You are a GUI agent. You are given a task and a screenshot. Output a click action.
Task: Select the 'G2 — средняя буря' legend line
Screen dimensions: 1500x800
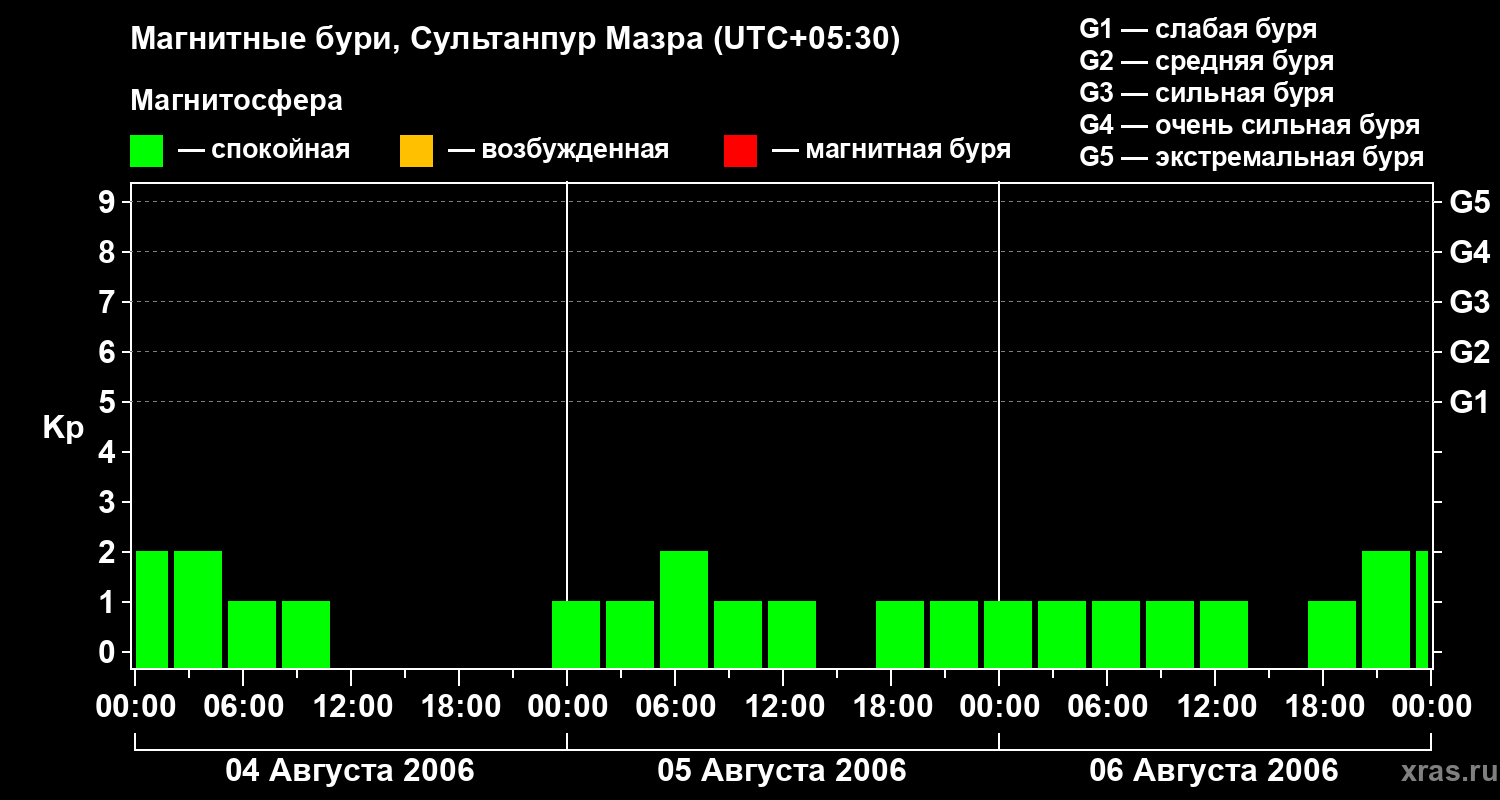click(x=1207, y=61)
